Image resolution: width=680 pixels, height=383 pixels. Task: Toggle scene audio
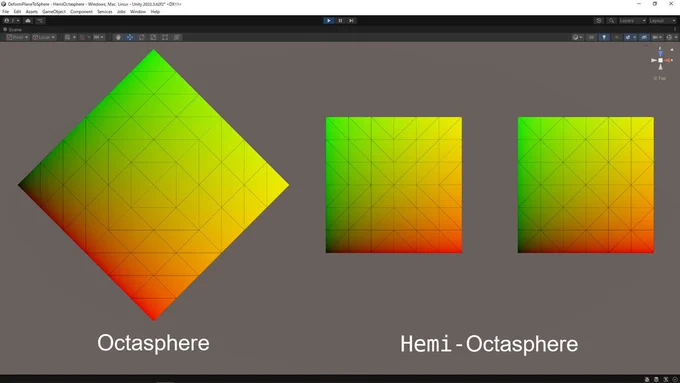[617, 37]
